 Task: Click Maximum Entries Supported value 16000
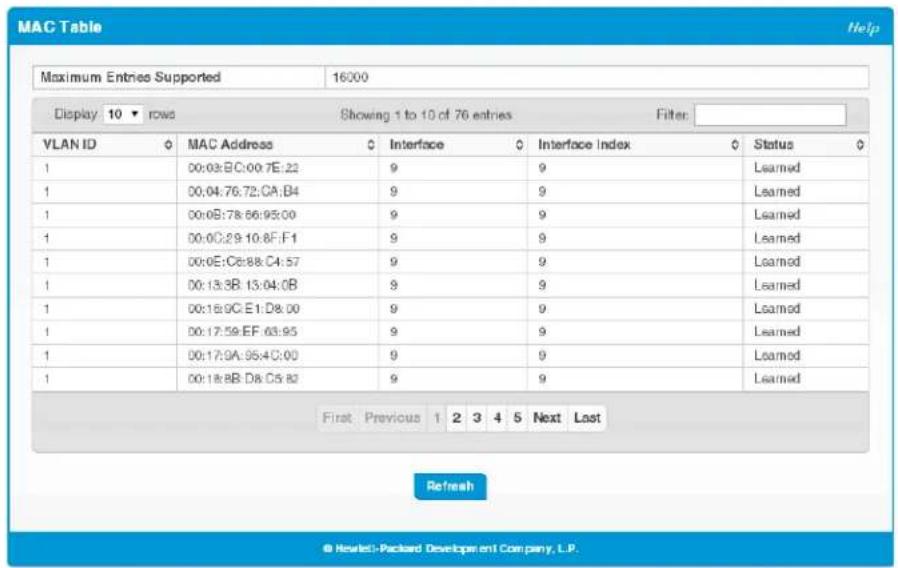(x=350, y=77)
